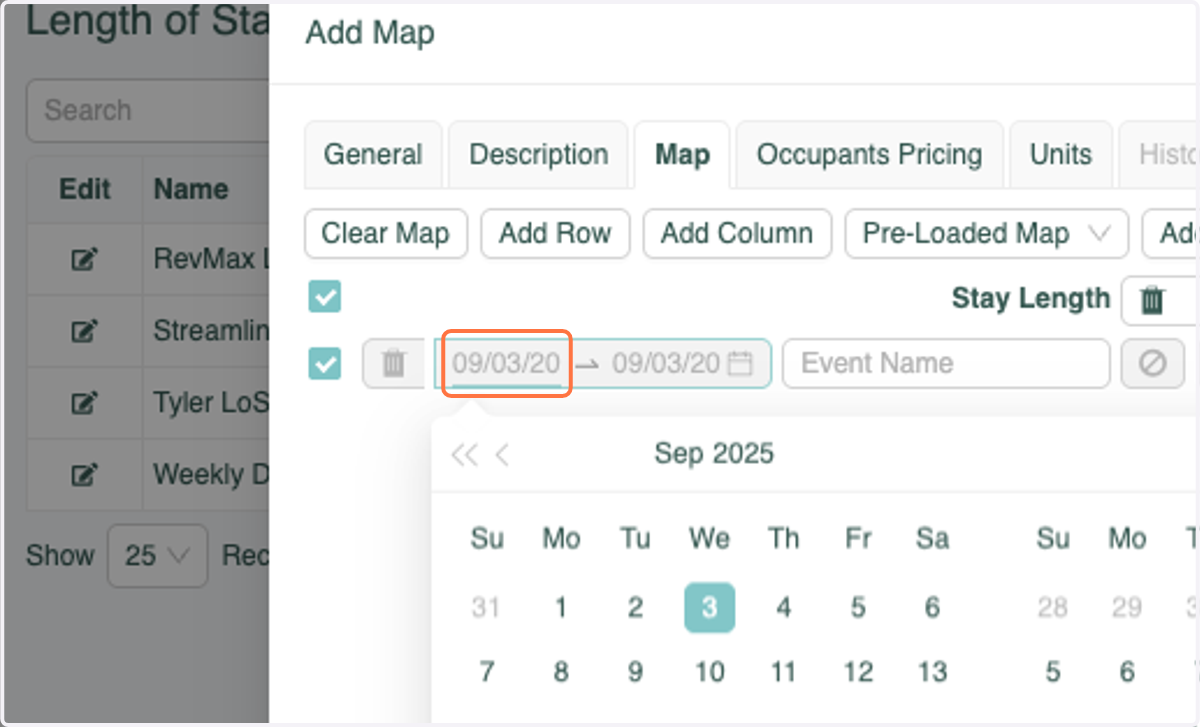This screenshot has height=727, width=1200.
Task: Pick September 8 in the calendar
Action: tap(561, 671)
